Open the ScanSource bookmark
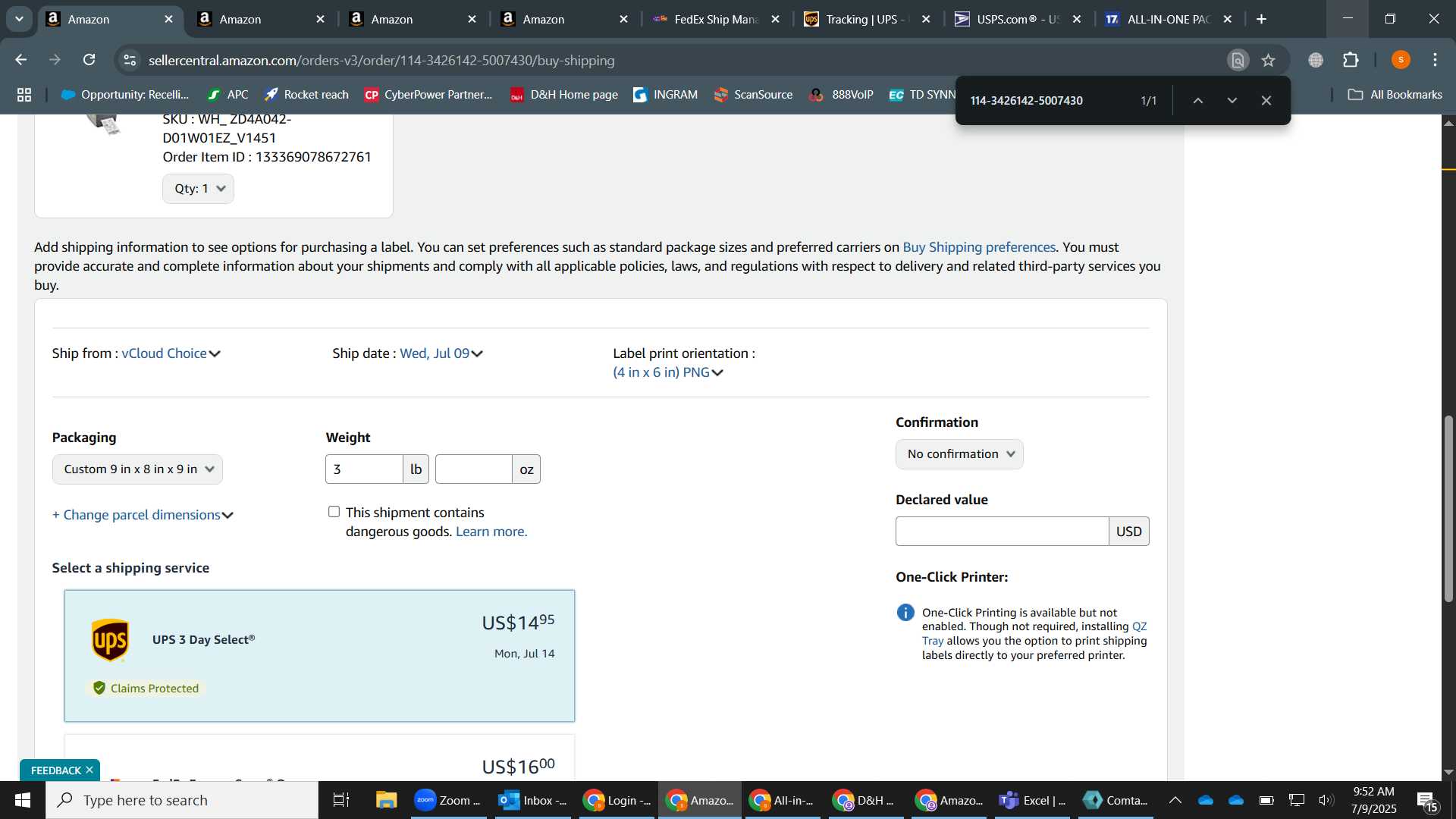Image resolution: width=1456 pixels, height=819 pixels. [x=753, y=95]
